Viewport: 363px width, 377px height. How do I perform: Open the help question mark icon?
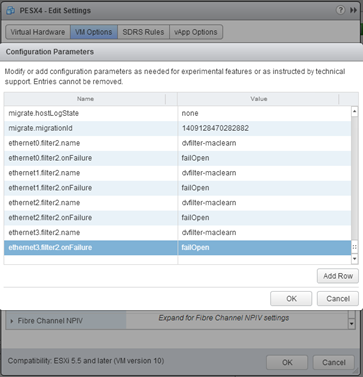coord(340,10)
